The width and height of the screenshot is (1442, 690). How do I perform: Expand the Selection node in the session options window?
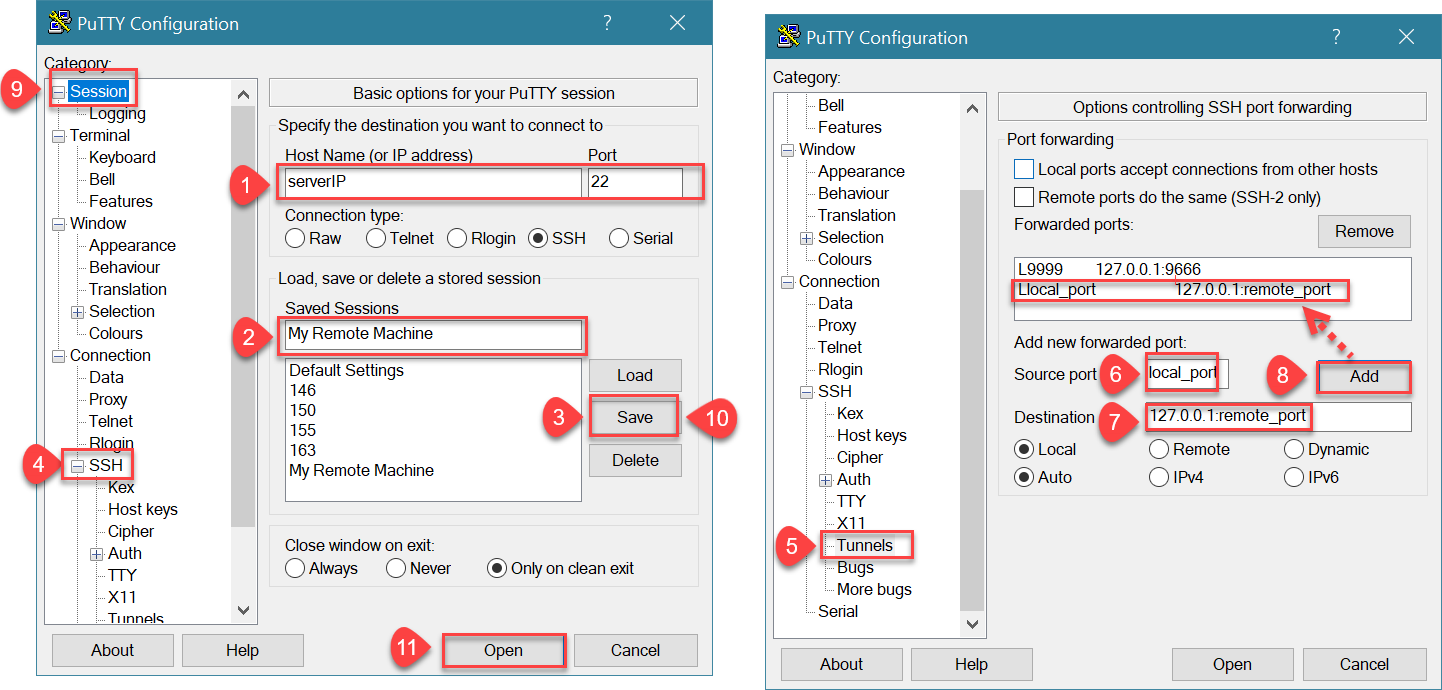(78, 312)
